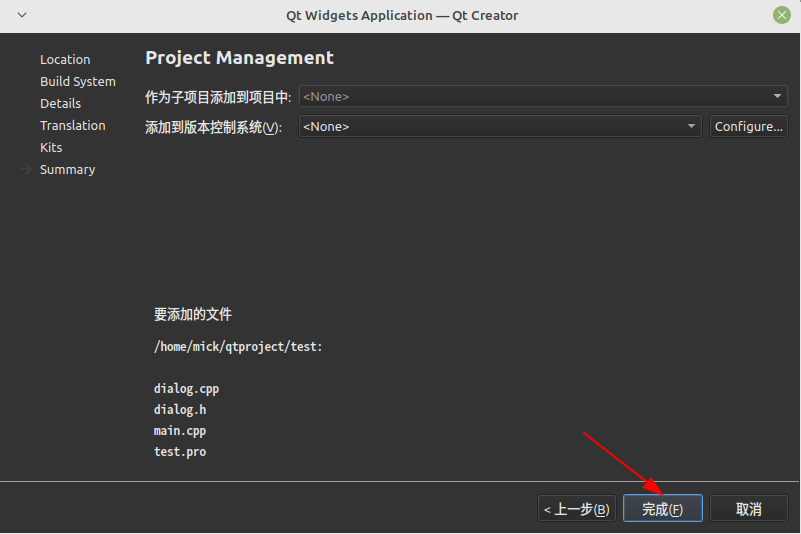
Task: Click test.pro in the file list
Action: coord(180,452)
